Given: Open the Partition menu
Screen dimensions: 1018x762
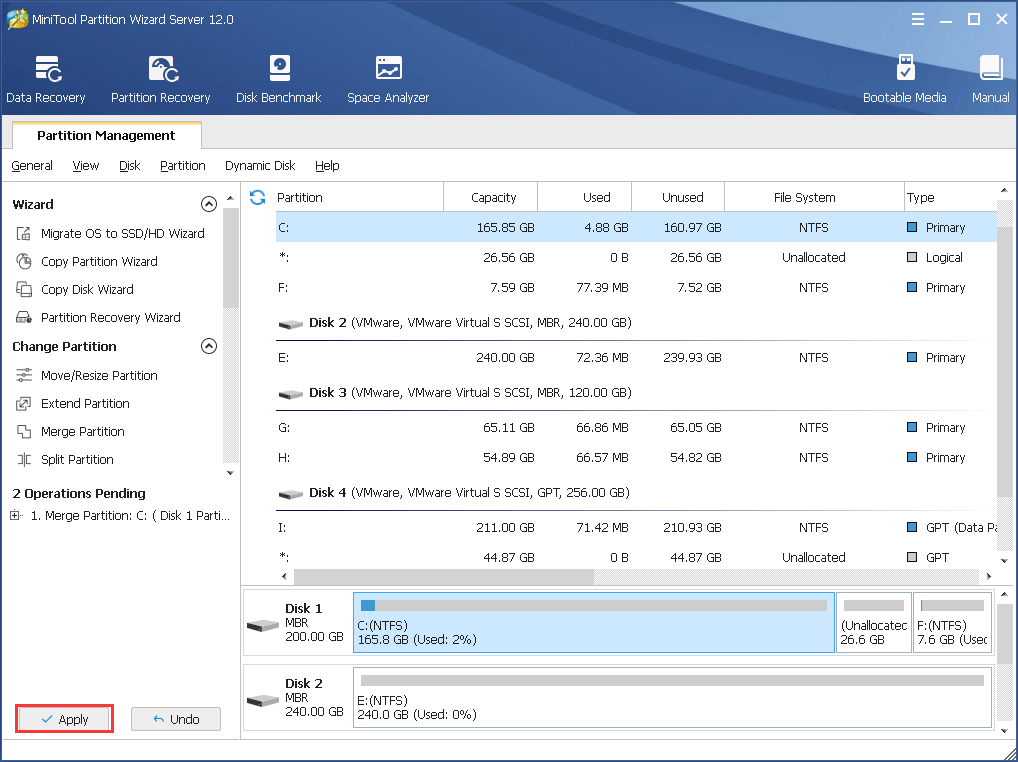Looking at the screenshot, I should click(182, 166).
